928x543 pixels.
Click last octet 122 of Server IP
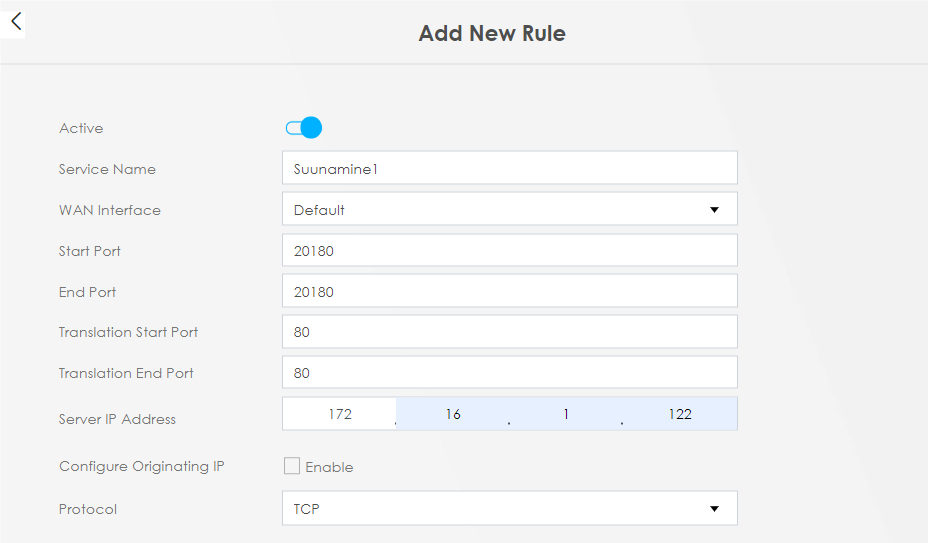[680, 414]
